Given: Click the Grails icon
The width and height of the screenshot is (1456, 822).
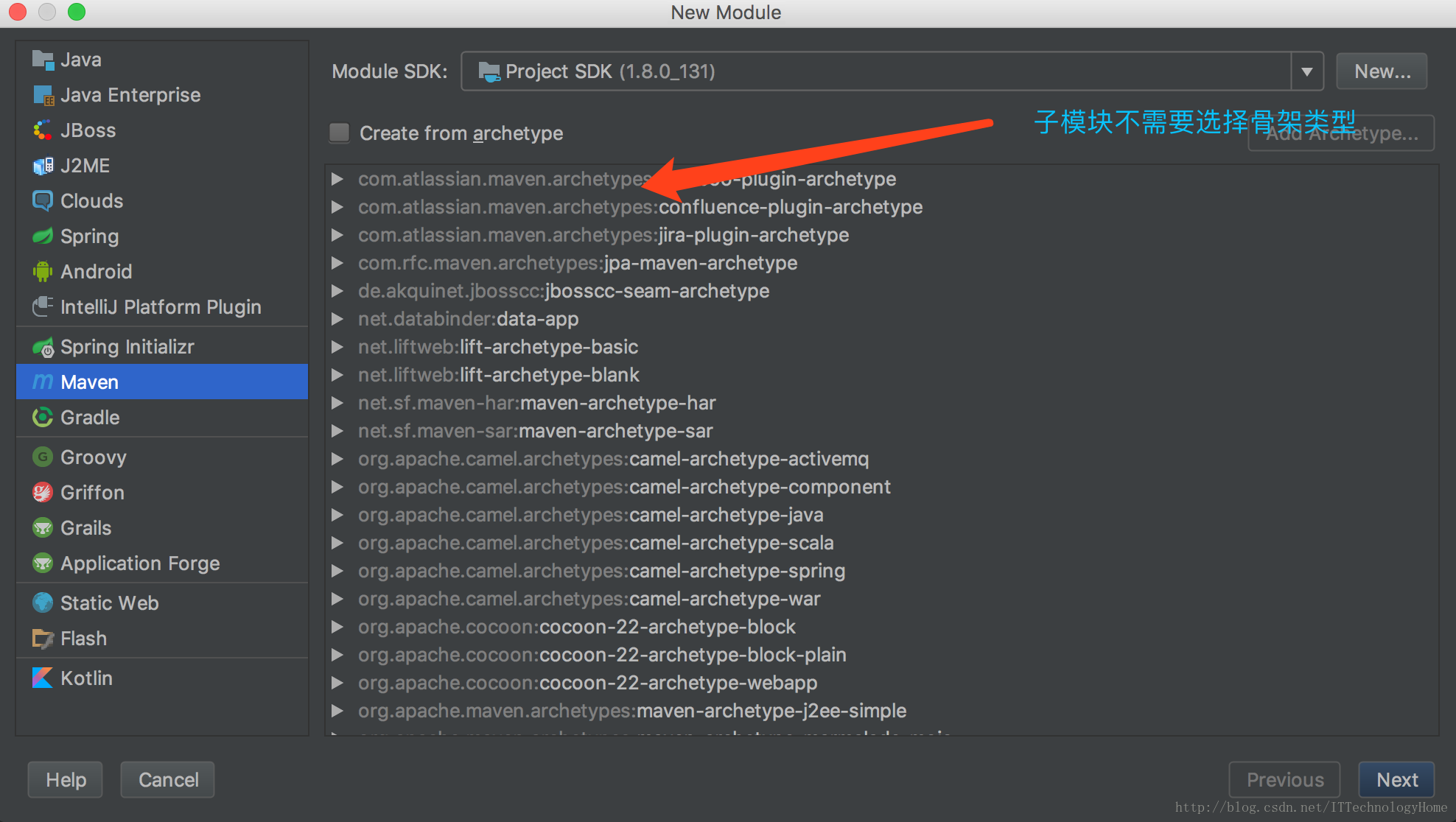Looking at the screenshot, I should coord(43,528).
